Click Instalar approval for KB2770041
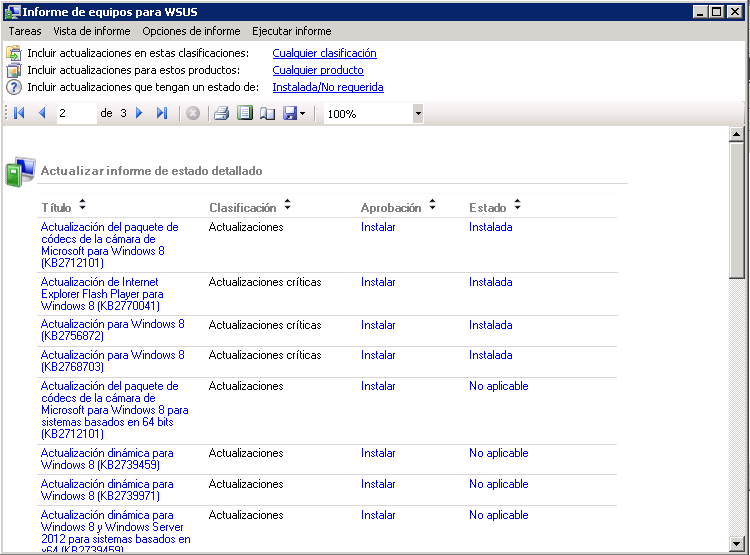The height and width of the screenshot is (555, 750). click(x=378, y=282)
